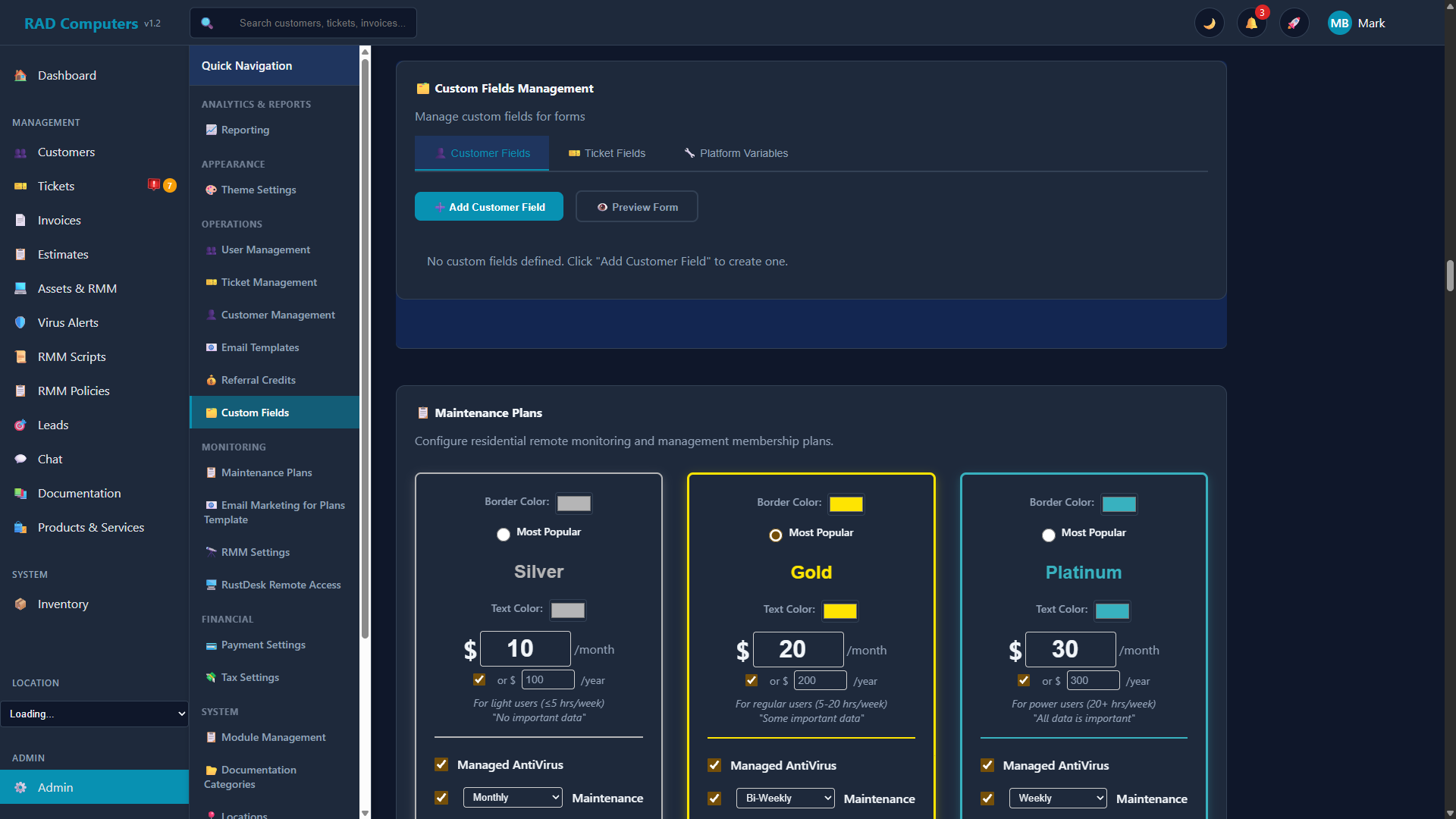The image size is (1456, 819).
Task: Change the Gold plan border color swatch
Action: tap(846, 503)
